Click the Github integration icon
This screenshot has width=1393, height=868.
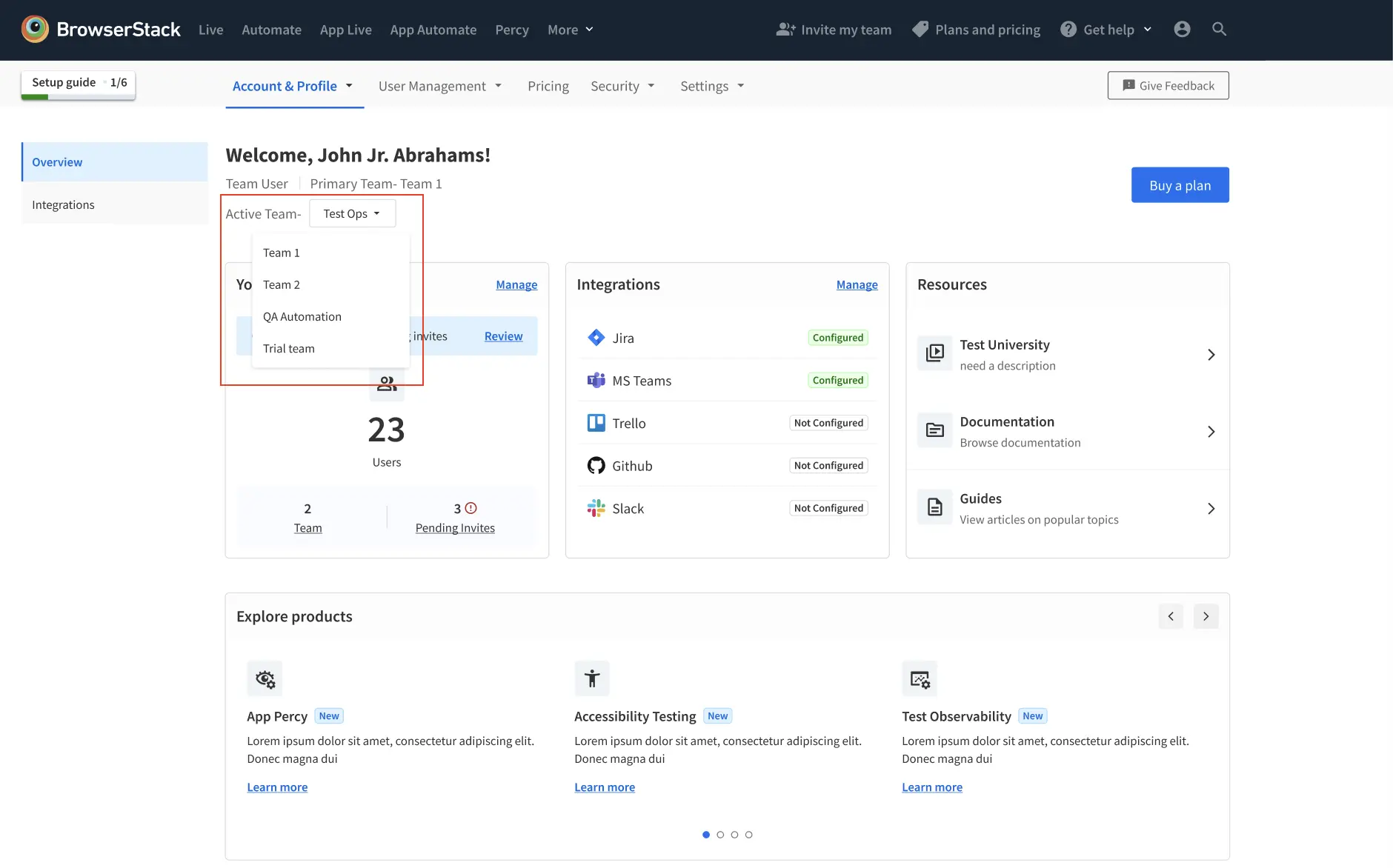coord(597,465)
